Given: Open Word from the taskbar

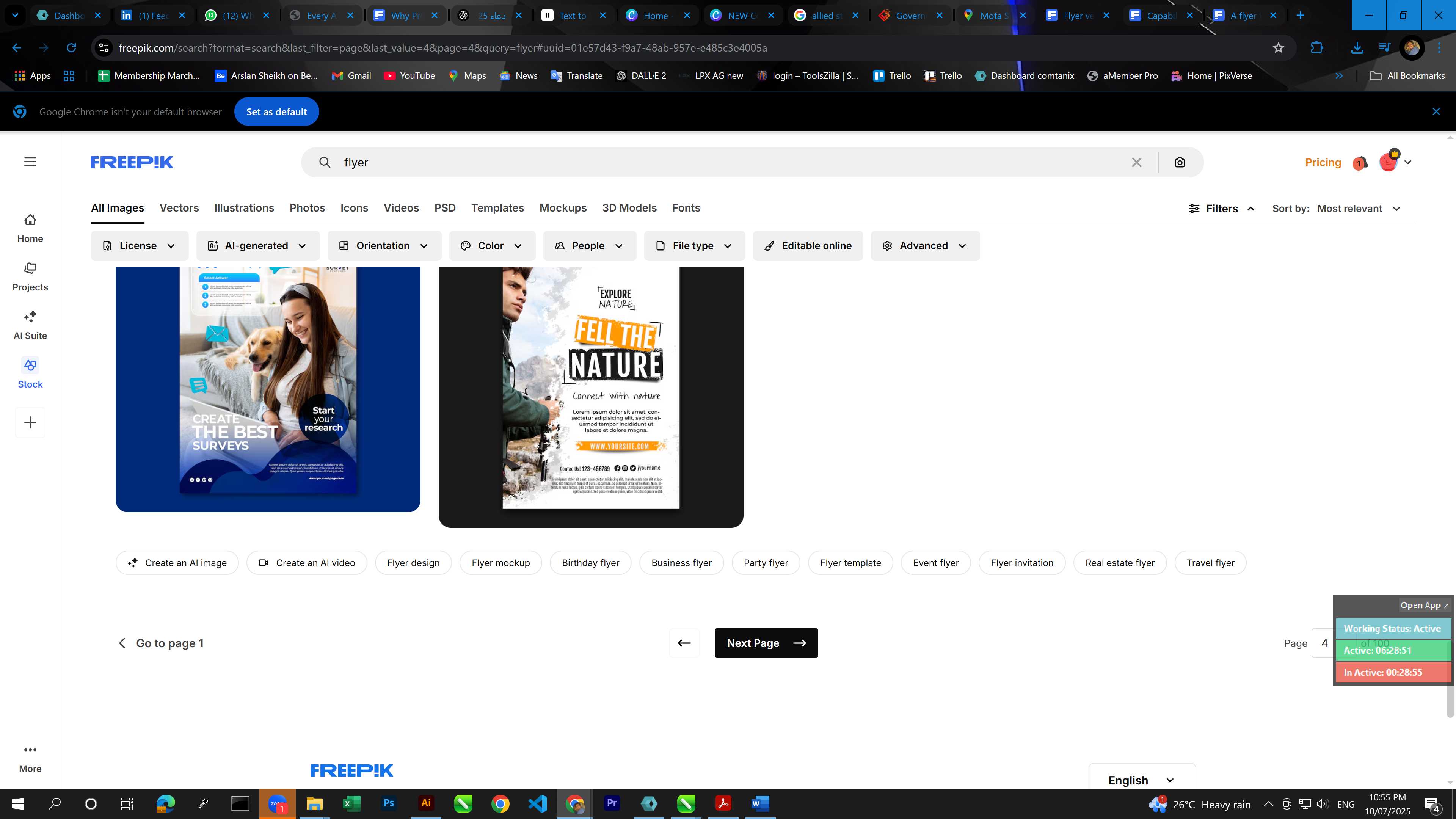Looking at the screenshot, I should 760,803.
